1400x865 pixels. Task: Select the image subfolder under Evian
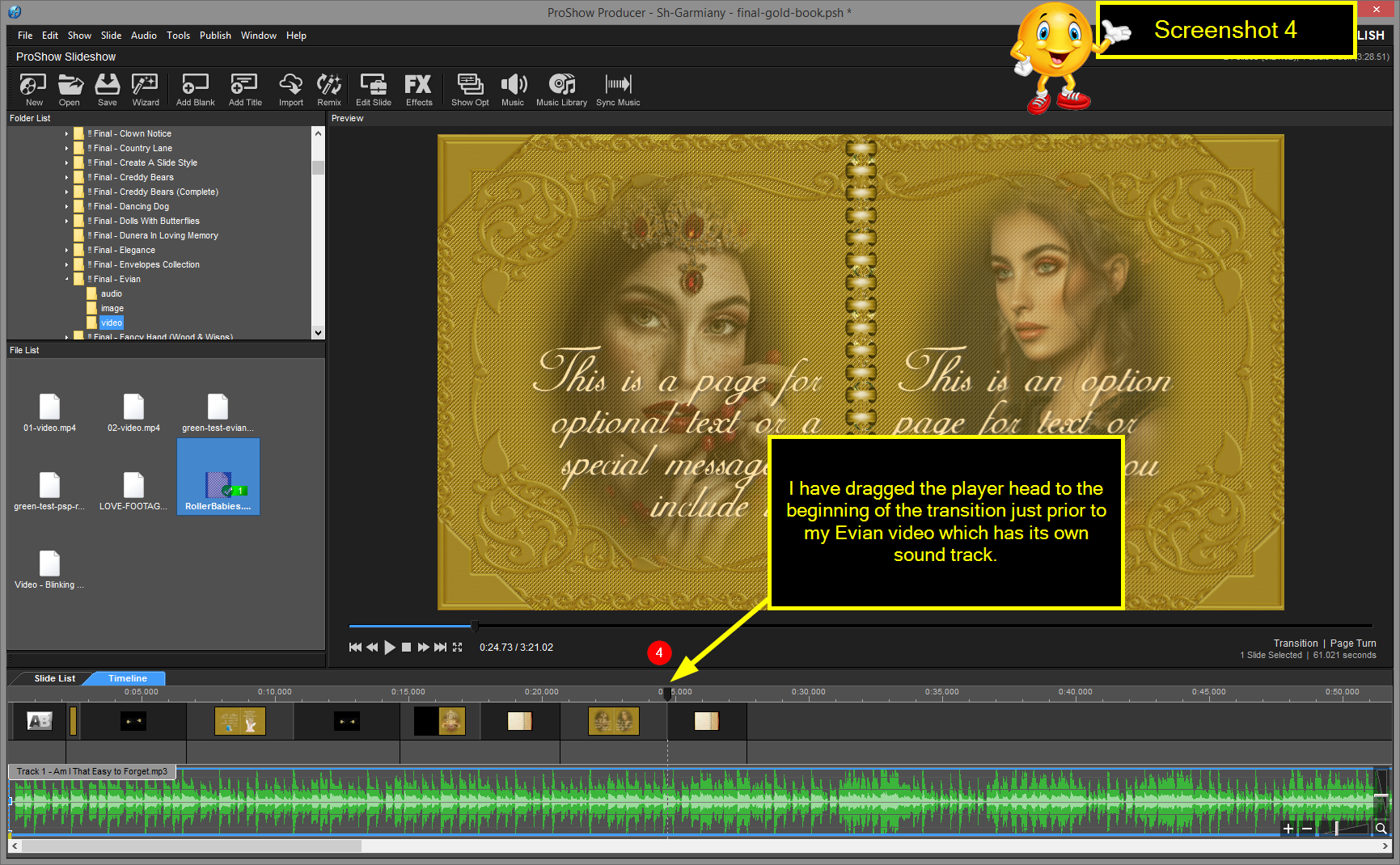pyautogui.click(x=112, y=309)
